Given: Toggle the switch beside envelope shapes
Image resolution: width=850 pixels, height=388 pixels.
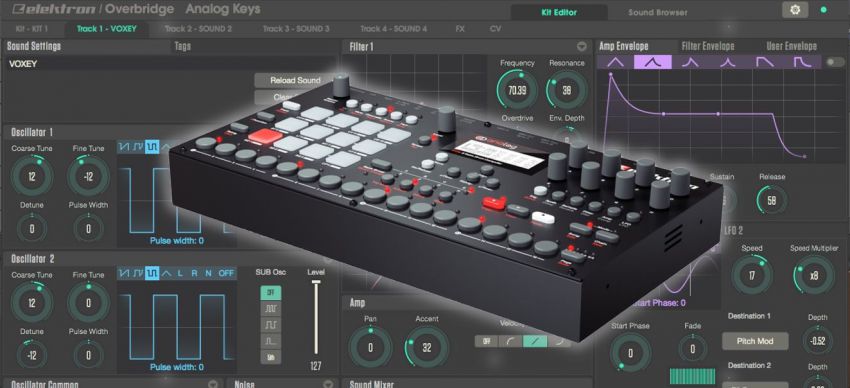Looking at the screenshot, I should coord(835,62).
